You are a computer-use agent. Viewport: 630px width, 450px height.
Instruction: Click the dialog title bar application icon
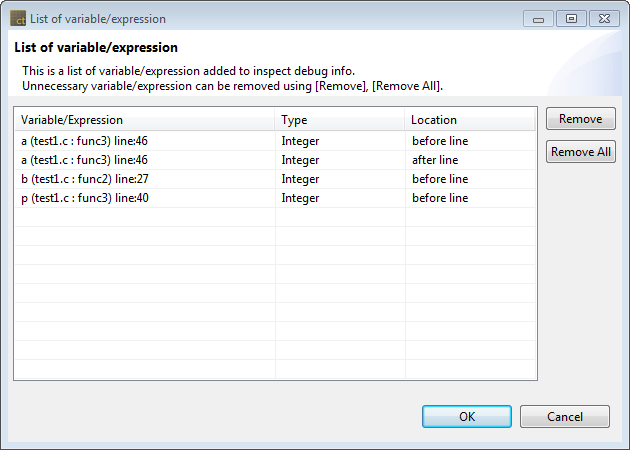17,18
